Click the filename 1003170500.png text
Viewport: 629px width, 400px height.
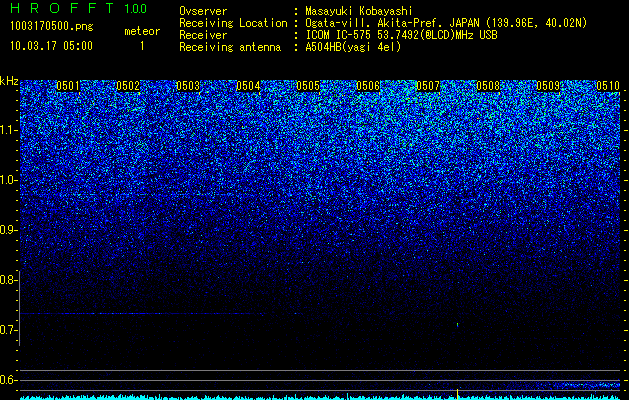[52, 27]
